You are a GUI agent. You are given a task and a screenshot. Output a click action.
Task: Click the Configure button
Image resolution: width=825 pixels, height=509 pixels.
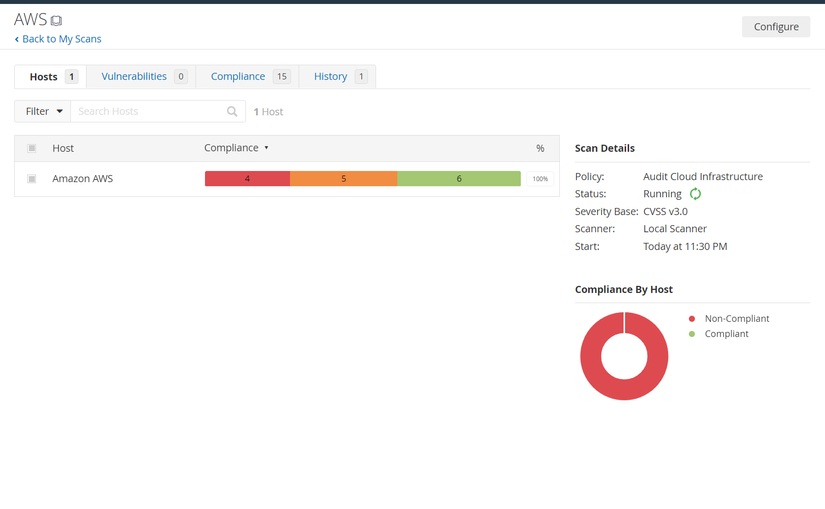(x=776, y=26)
